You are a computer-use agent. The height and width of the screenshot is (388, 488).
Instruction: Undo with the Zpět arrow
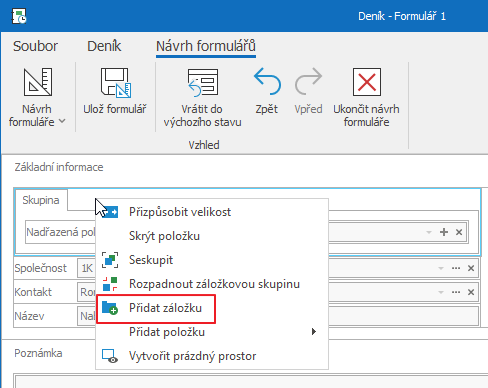coord(267,81)
